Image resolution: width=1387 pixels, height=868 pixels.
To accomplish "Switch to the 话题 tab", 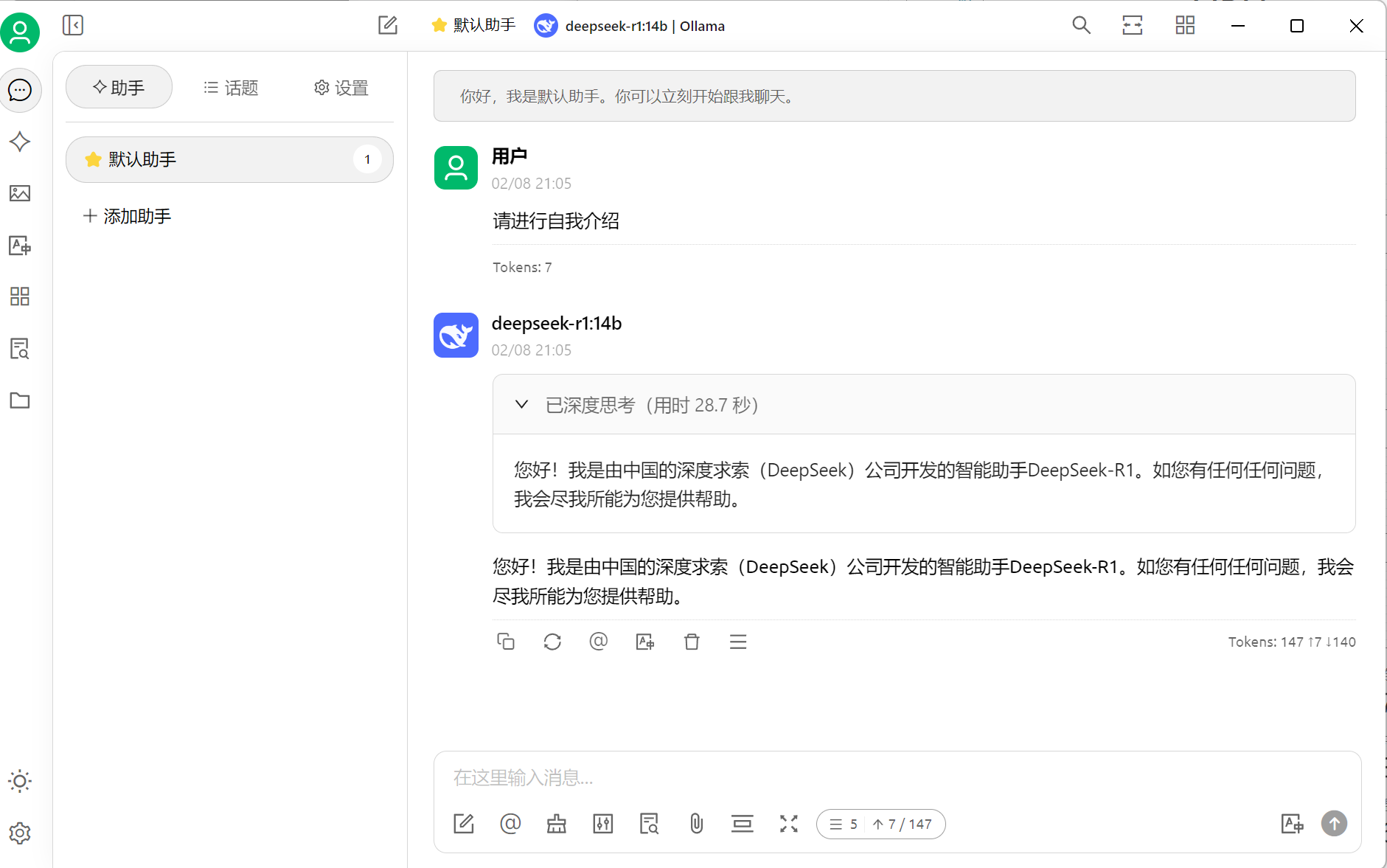I will (x=231, y=87).
